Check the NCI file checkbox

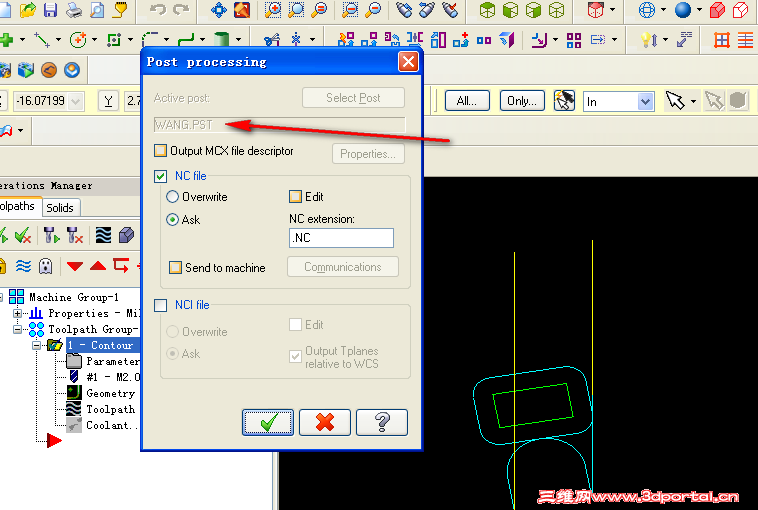point(160,306)
